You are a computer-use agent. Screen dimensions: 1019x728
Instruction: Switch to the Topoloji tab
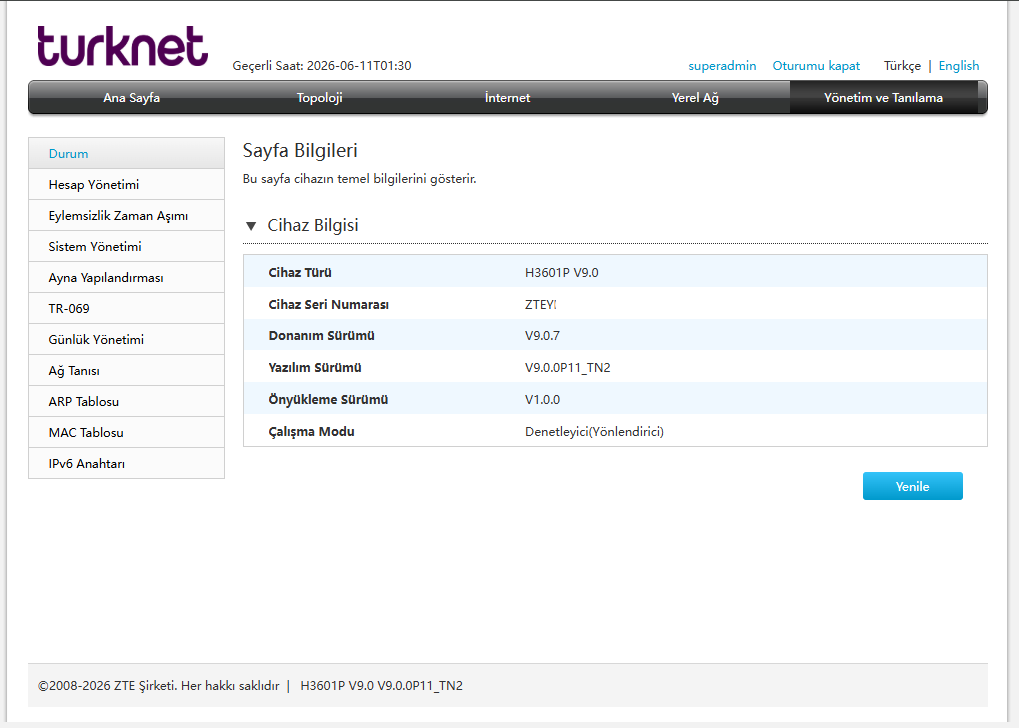pos(319,98)
